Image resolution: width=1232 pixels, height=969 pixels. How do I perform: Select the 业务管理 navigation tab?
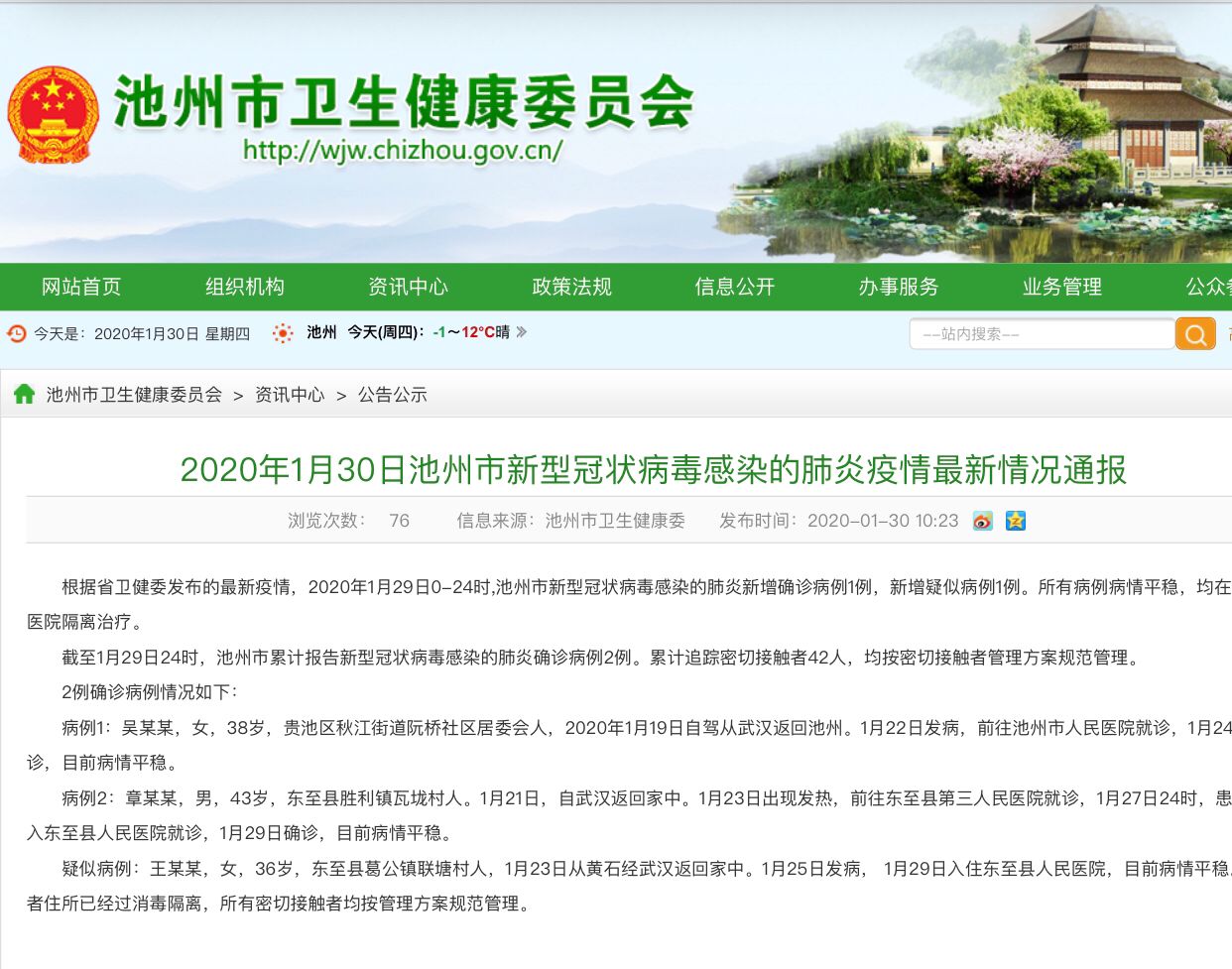(x=1061, y=287)
